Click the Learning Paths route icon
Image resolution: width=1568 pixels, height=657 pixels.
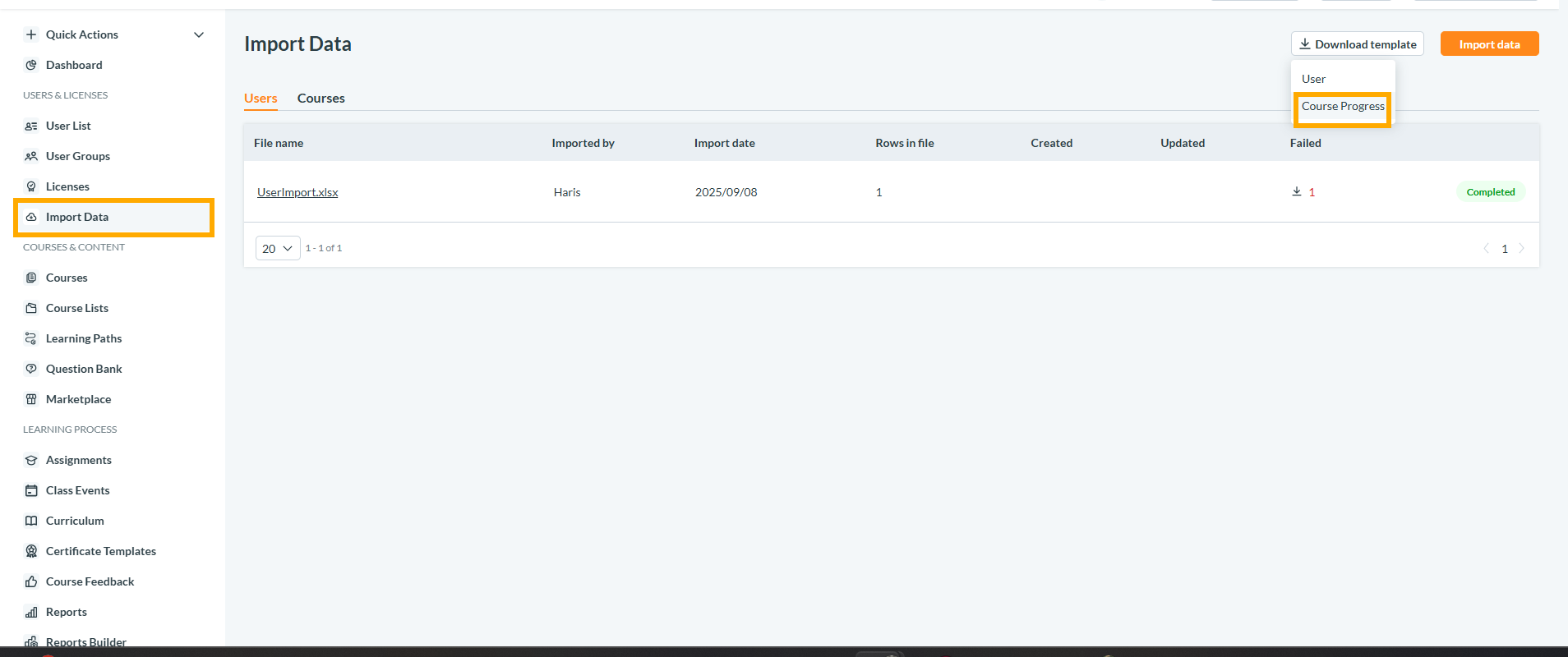pyautogui.click(x=31, y=338)
